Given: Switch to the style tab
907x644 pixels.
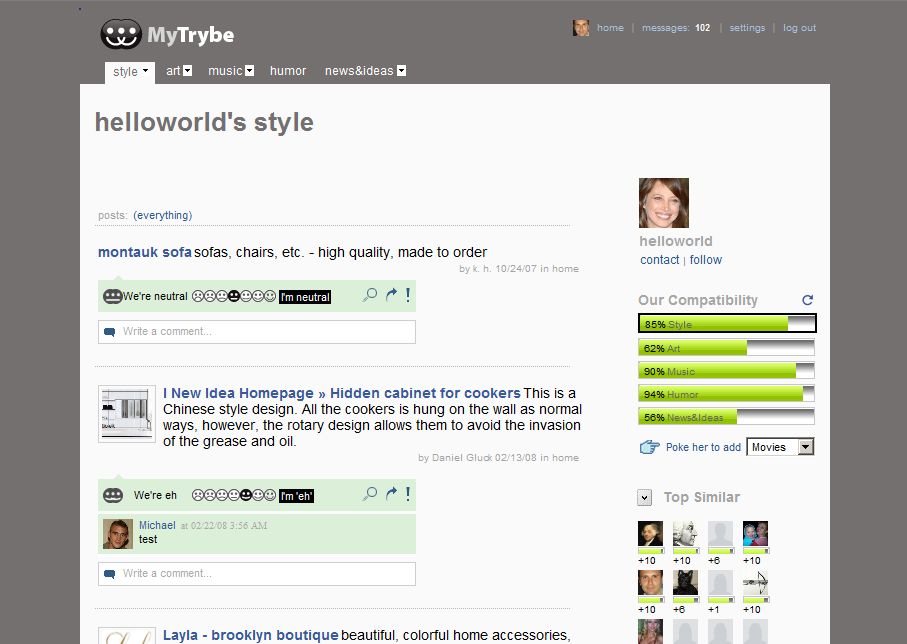Looking at the screenshot, I should coord(126,72).
